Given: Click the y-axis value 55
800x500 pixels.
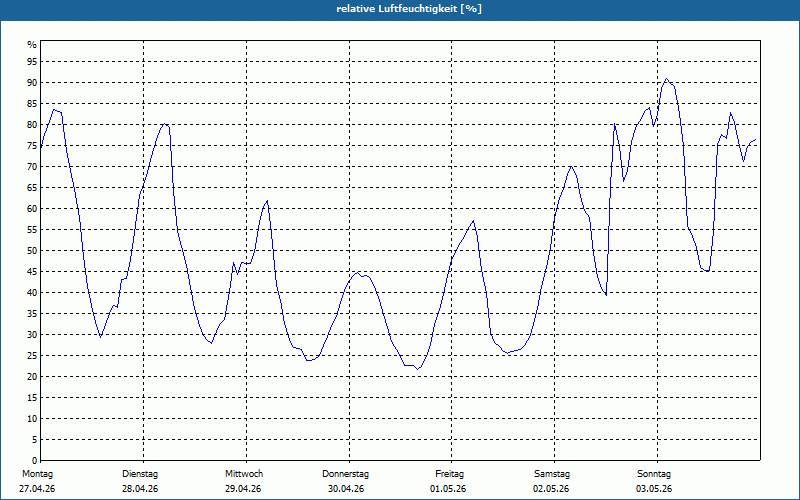Looking at the screenshot, I should click(32, 230).
